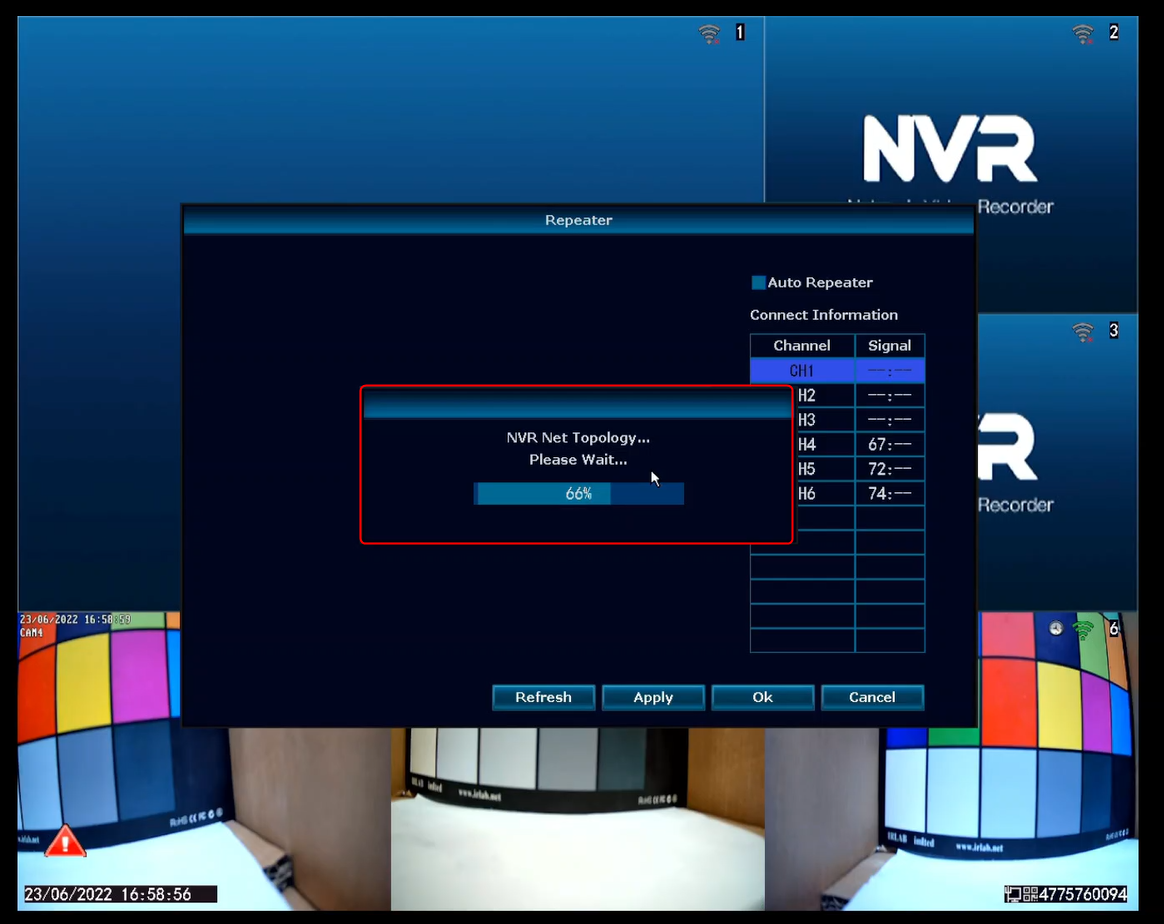Image resolution: width=1164 pixels, height=924 pixels.
Task: Click the channel 1 Wi-Fi signal icon
Action: click(709, 34)
